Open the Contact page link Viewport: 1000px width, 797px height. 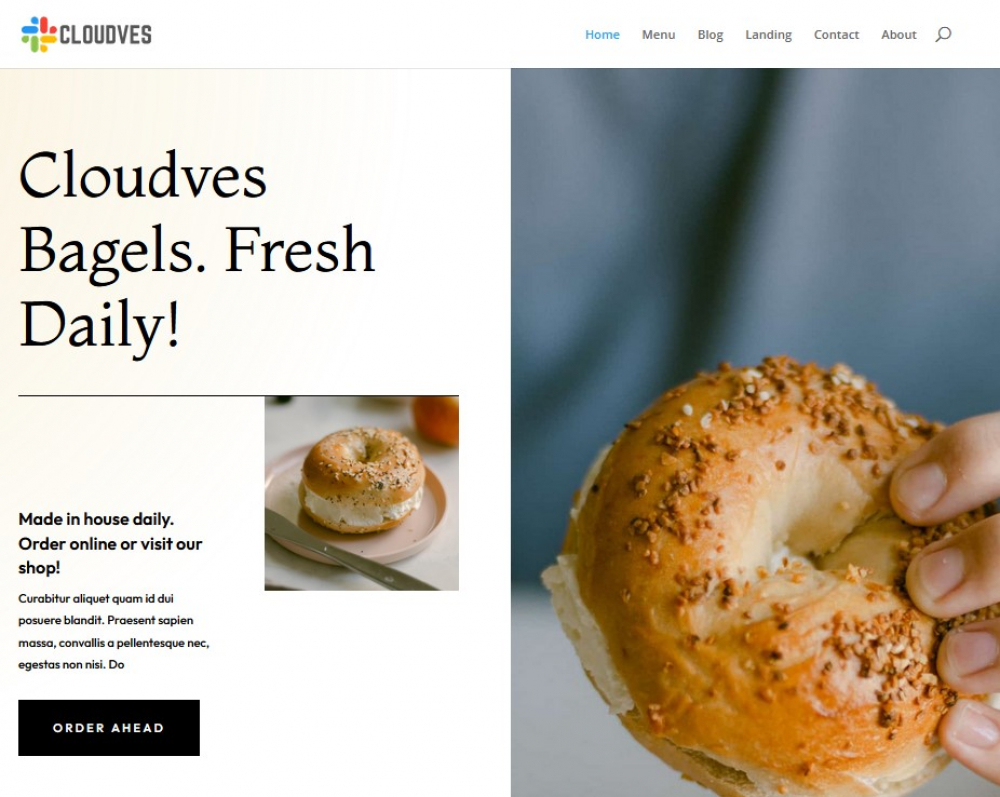tap(836, 34)
